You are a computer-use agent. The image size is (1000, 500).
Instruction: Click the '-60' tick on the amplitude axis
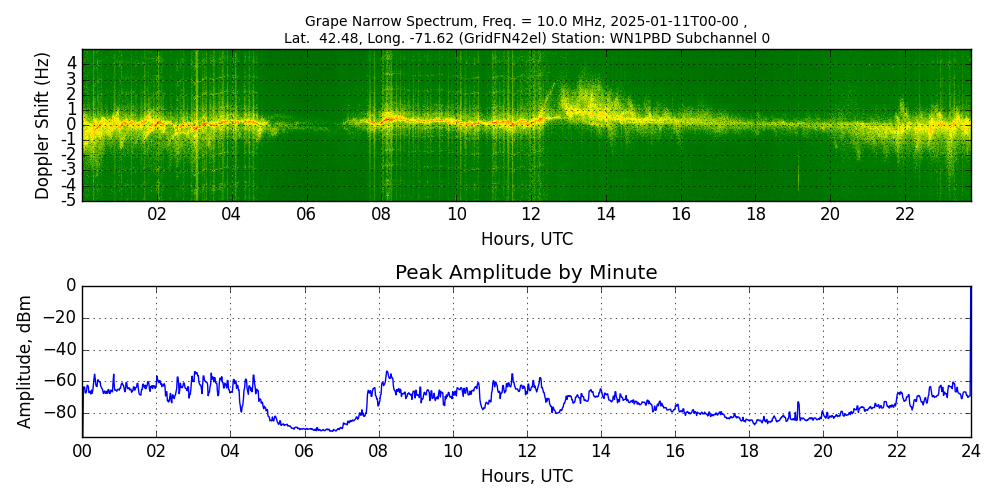(x=63, y=380)
